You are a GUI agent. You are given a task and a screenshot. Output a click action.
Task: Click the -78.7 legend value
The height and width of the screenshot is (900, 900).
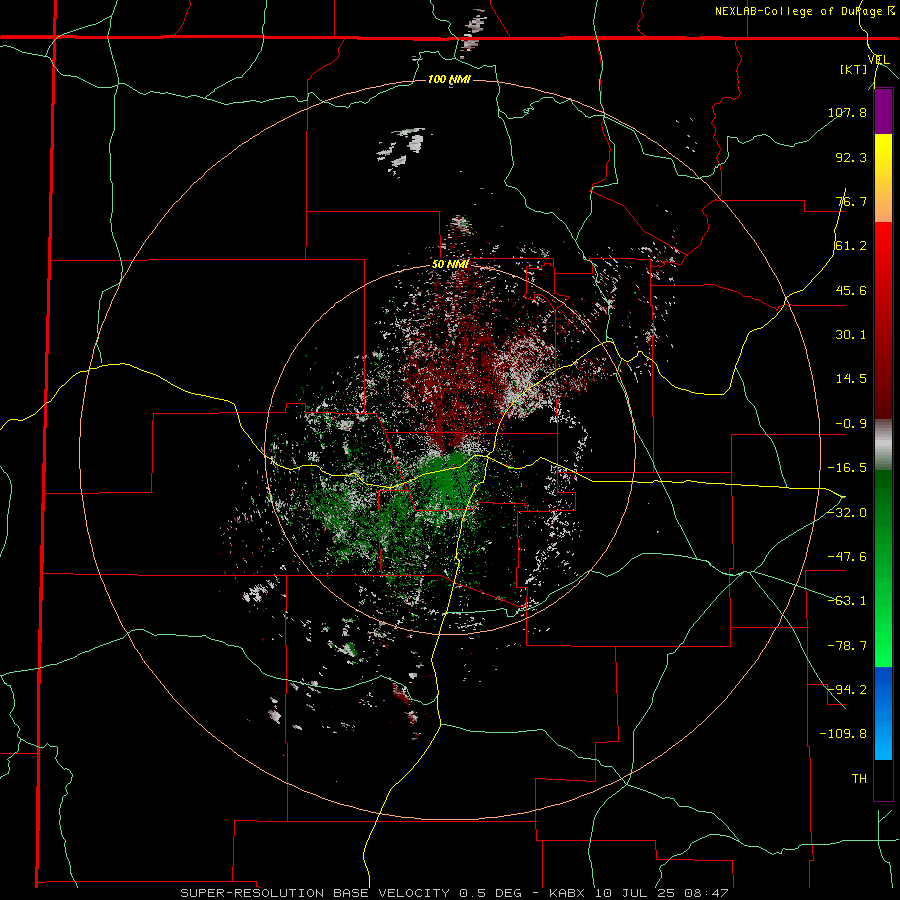(x=847, y=646)
